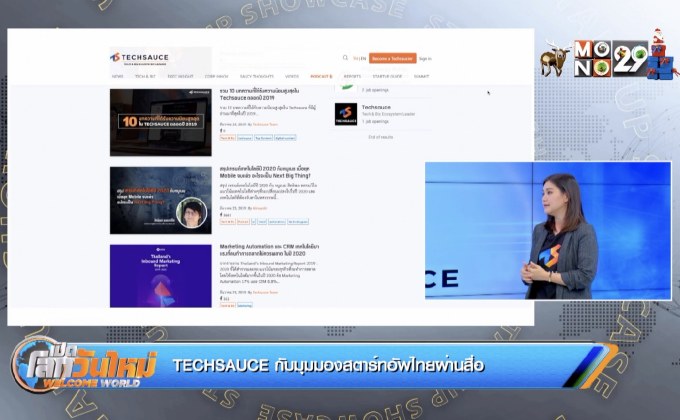Click the blue tag under Marketing Automation article

245,305
